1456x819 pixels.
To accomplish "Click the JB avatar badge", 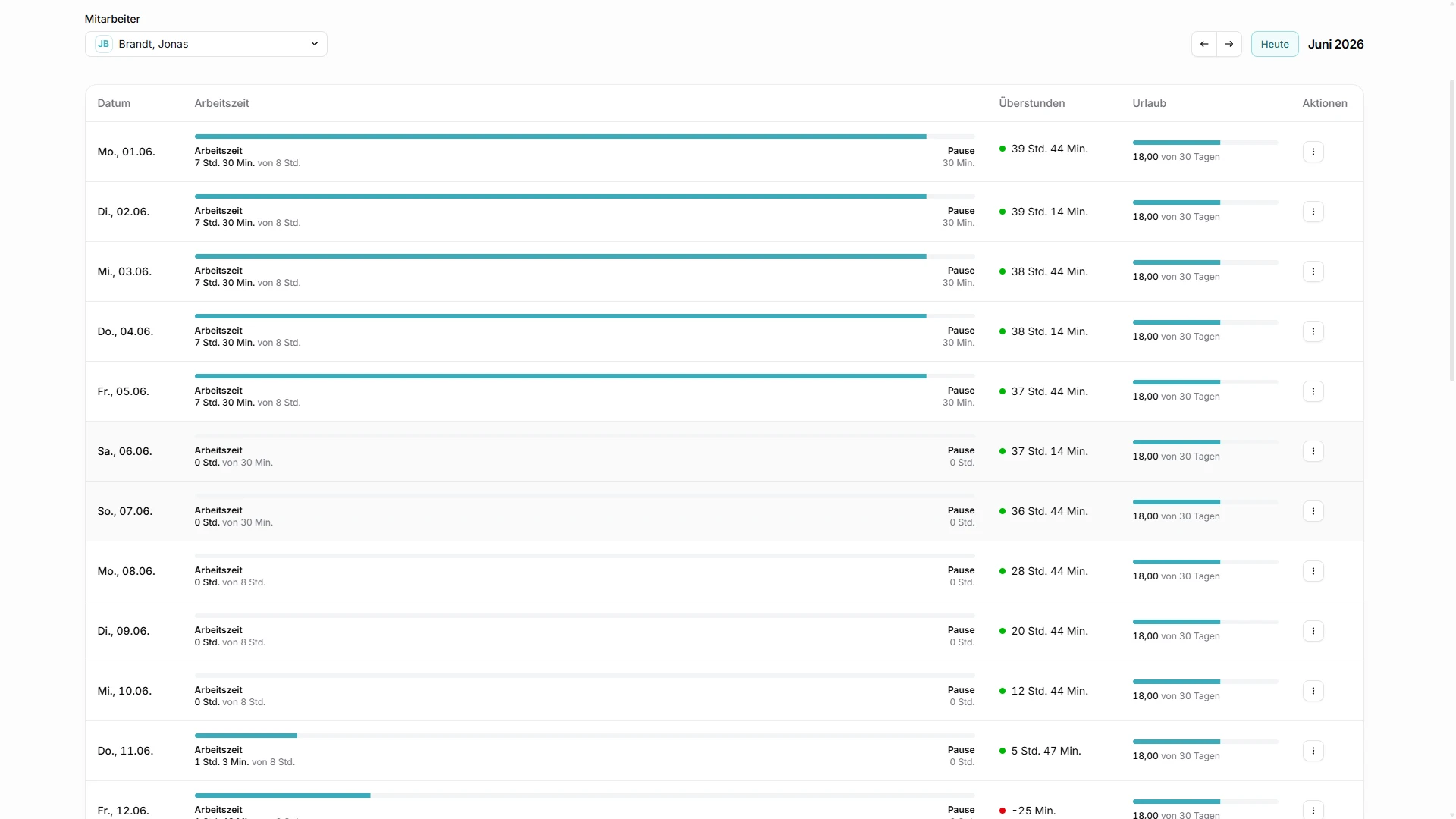I will tap(104, 44).
